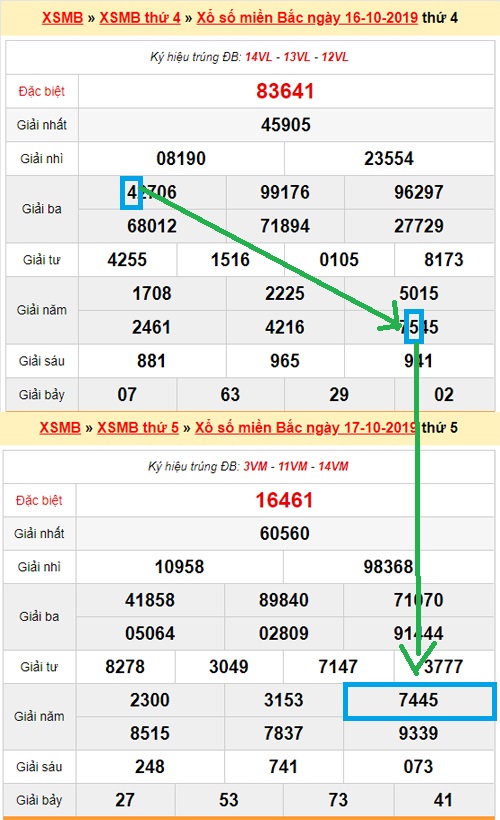Image resolution: width=500 pixels, height=820 pixels.
Task: Select special prize number 83641
Action: [285, 92]
